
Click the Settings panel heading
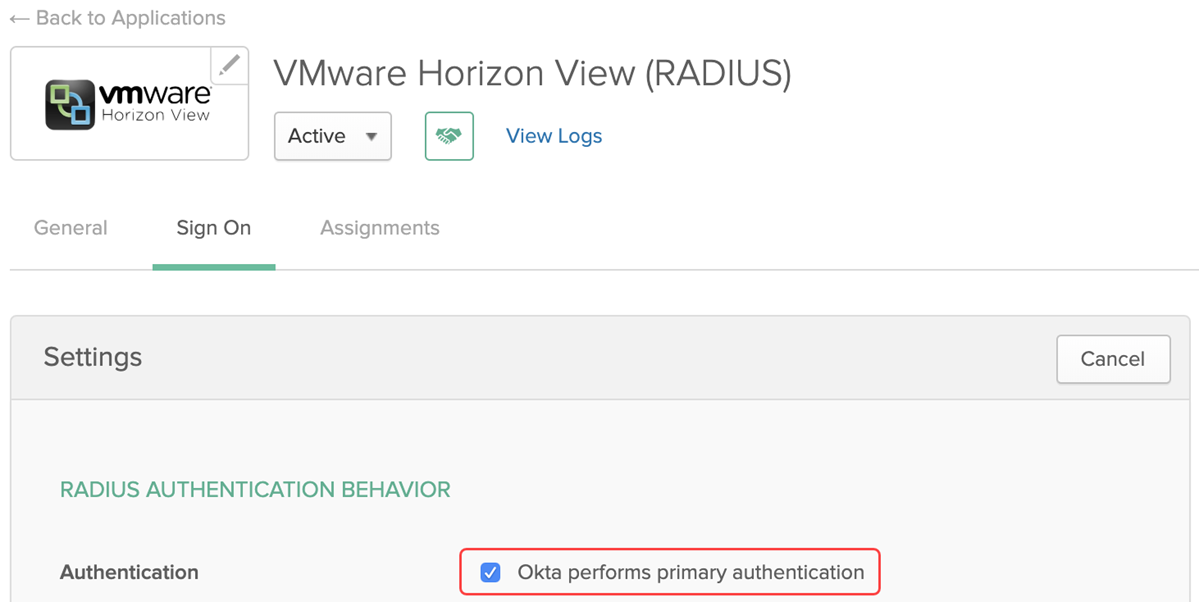[x=92, y=357]
